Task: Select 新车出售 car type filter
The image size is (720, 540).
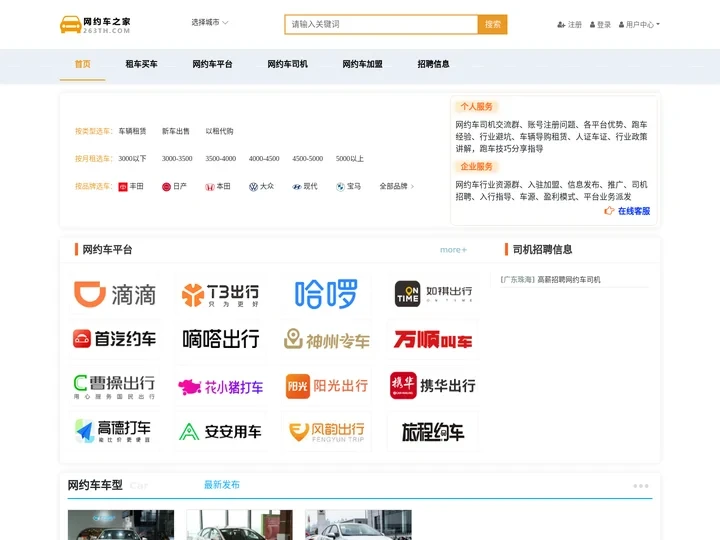Action: (176, 131)
